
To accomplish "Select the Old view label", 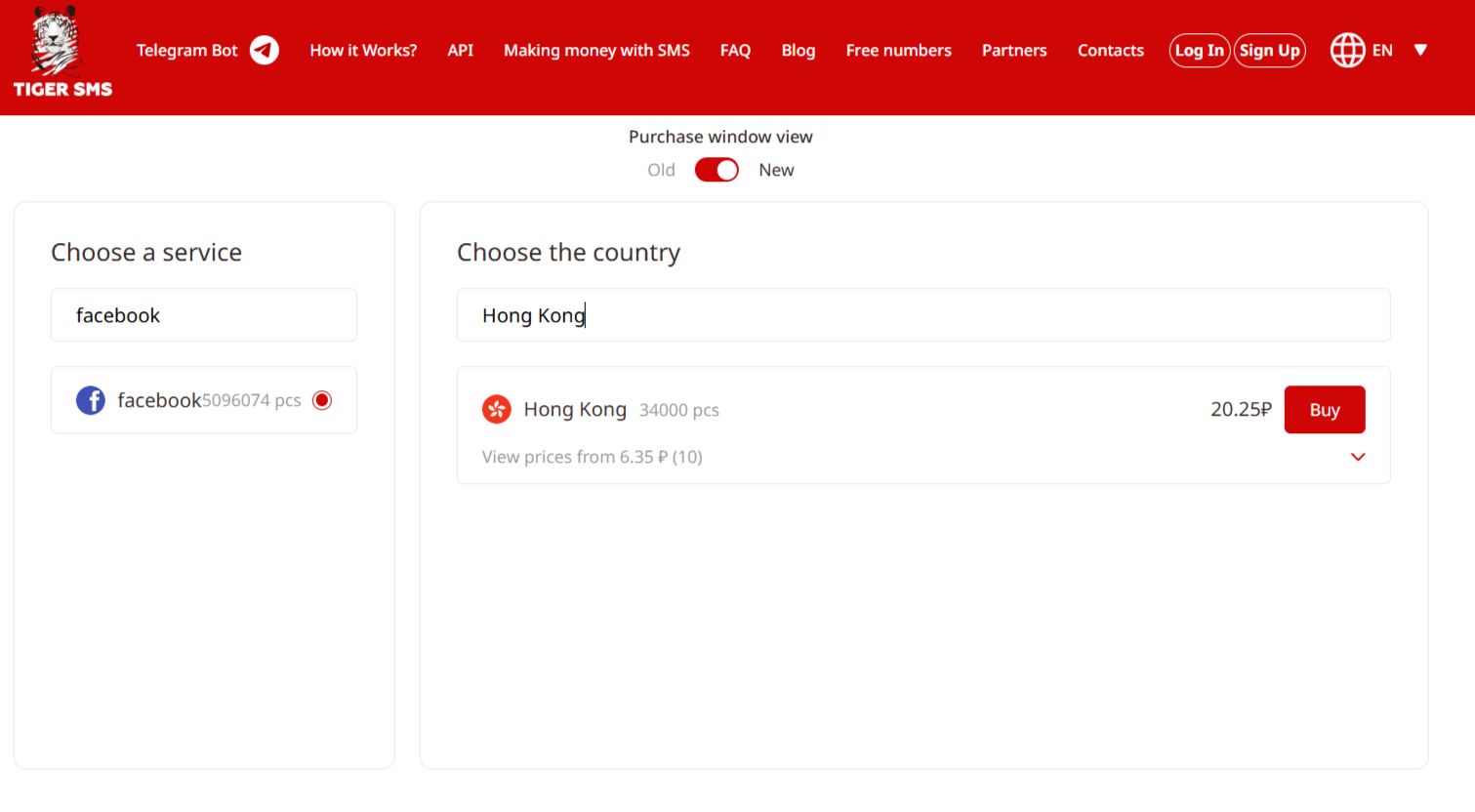I will click(x=661, y=170).
